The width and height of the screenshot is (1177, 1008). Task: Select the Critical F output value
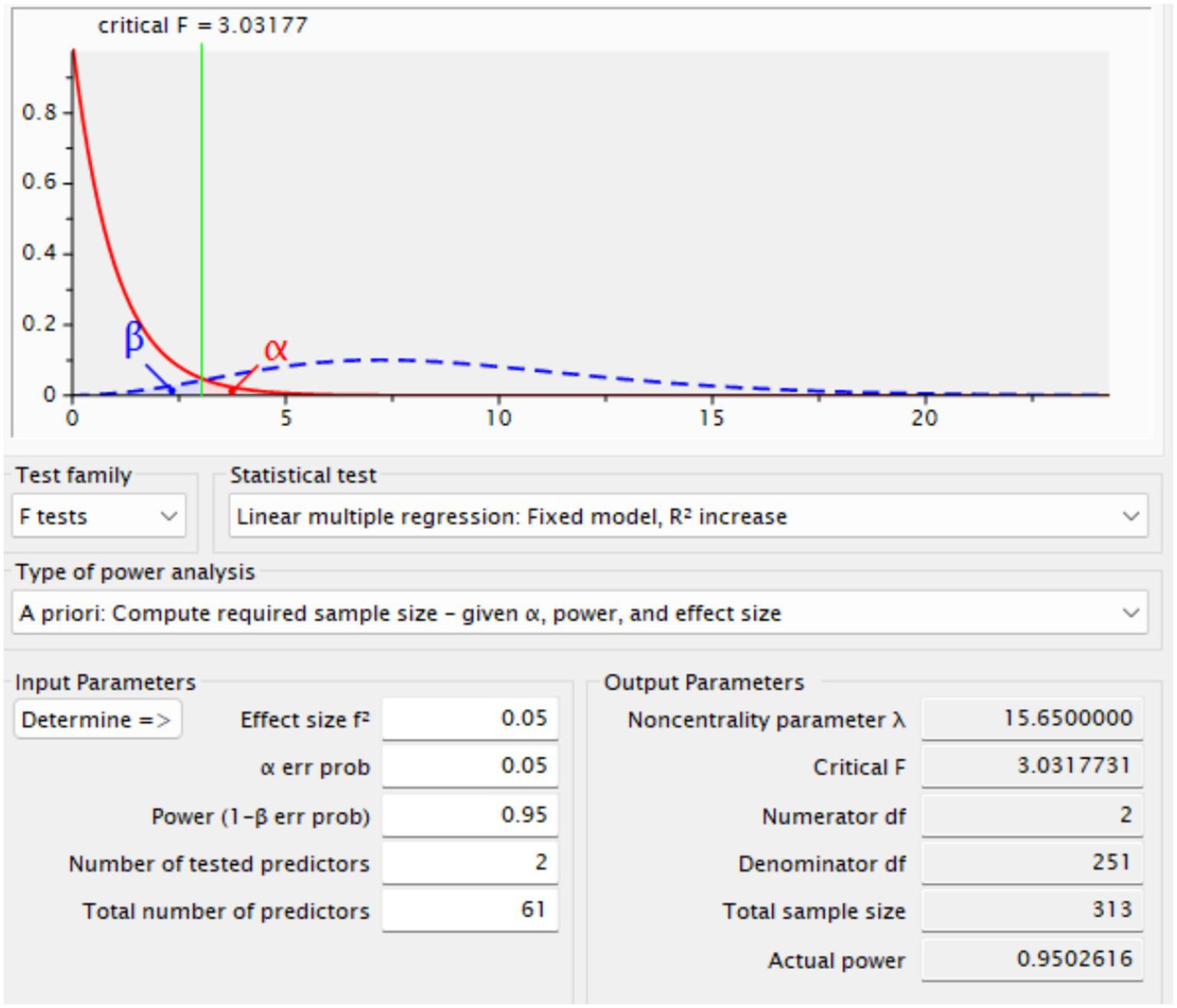click(x=1031, y=767)
